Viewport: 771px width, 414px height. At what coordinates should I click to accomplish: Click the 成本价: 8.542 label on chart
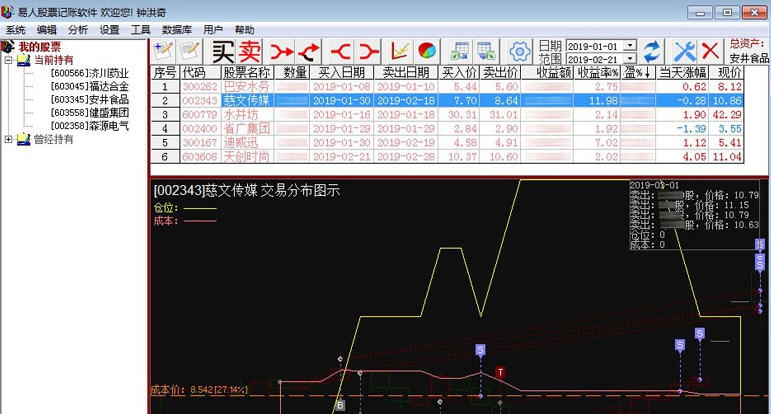click(x=199, y=390)
